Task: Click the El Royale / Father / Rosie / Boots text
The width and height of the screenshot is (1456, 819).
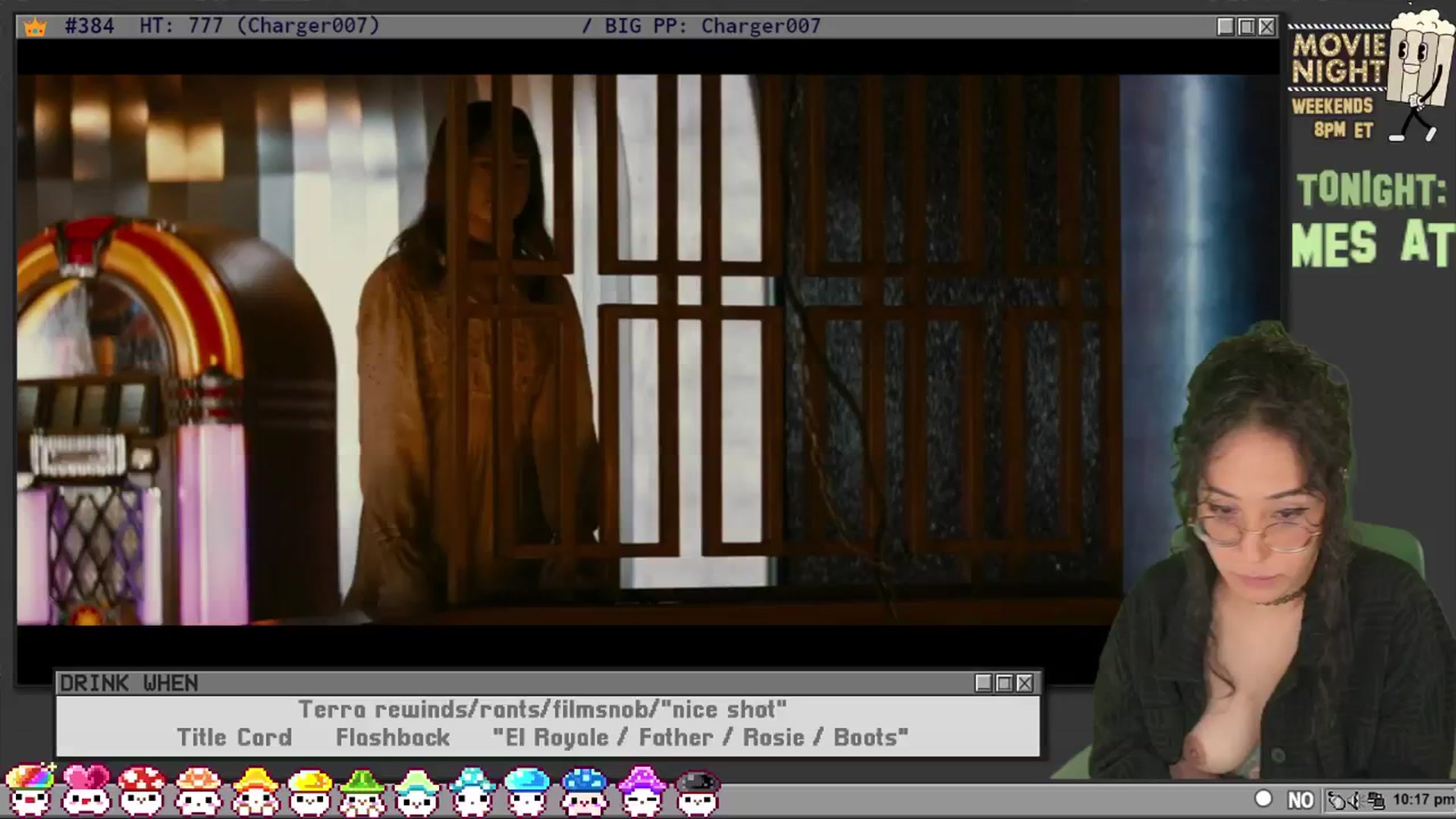Action: click(700, 737)
